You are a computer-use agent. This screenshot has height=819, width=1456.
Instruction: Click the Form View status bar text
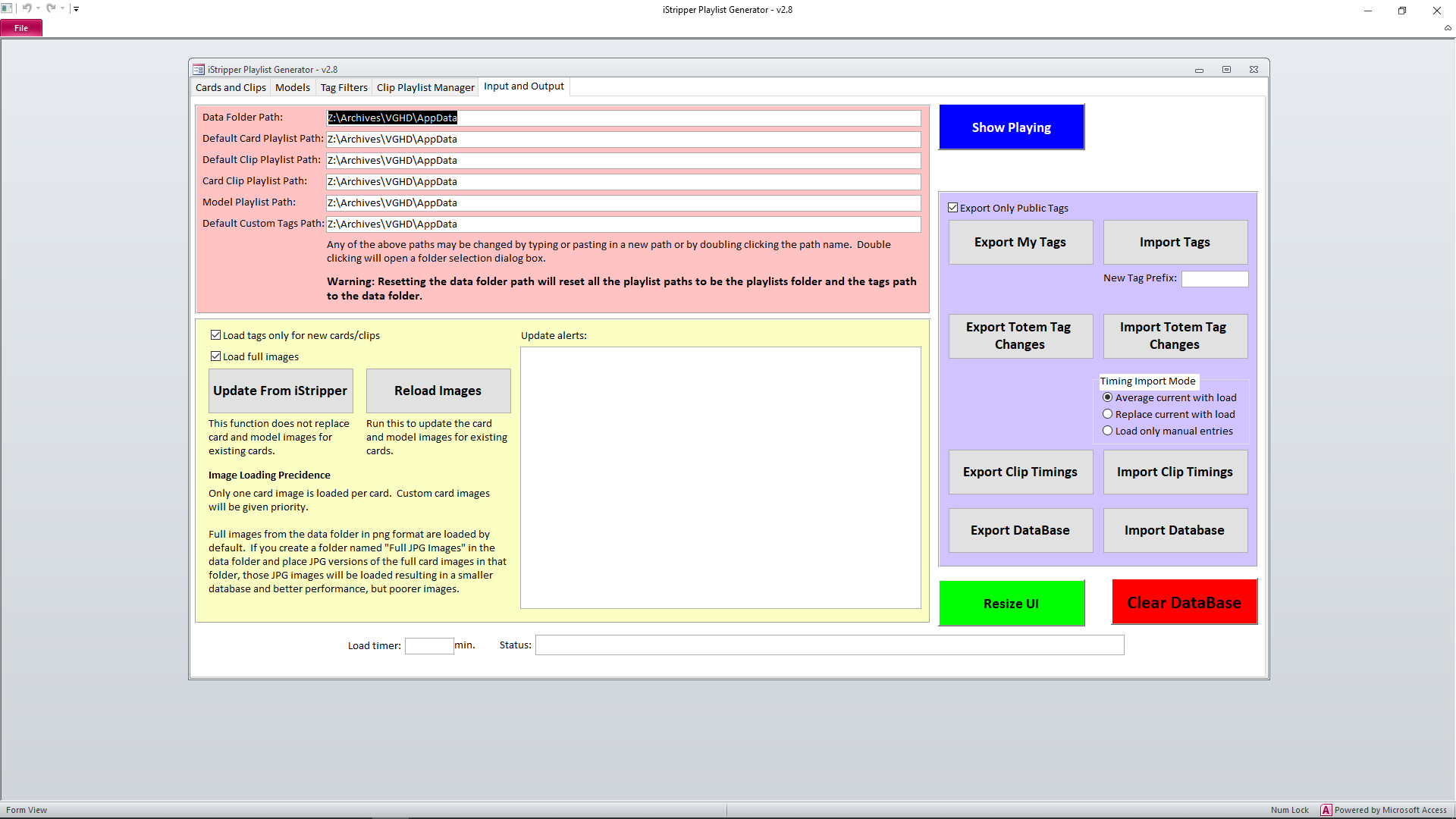coord(27,810)
